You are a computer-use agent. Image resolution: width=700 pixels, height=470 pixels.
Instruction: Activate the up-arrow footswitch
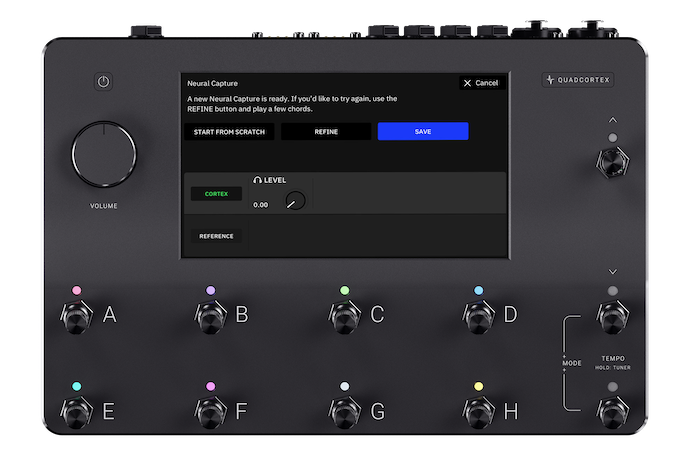pyautogui.click(x=612, y=162)
